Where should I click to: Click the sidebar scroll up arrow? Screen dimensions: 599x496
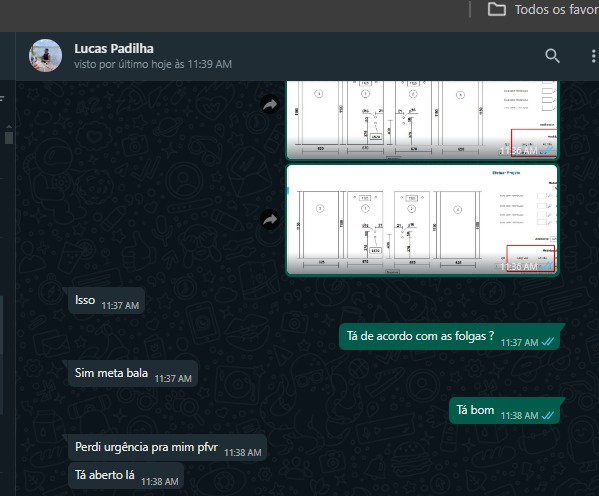coord(9,126)
